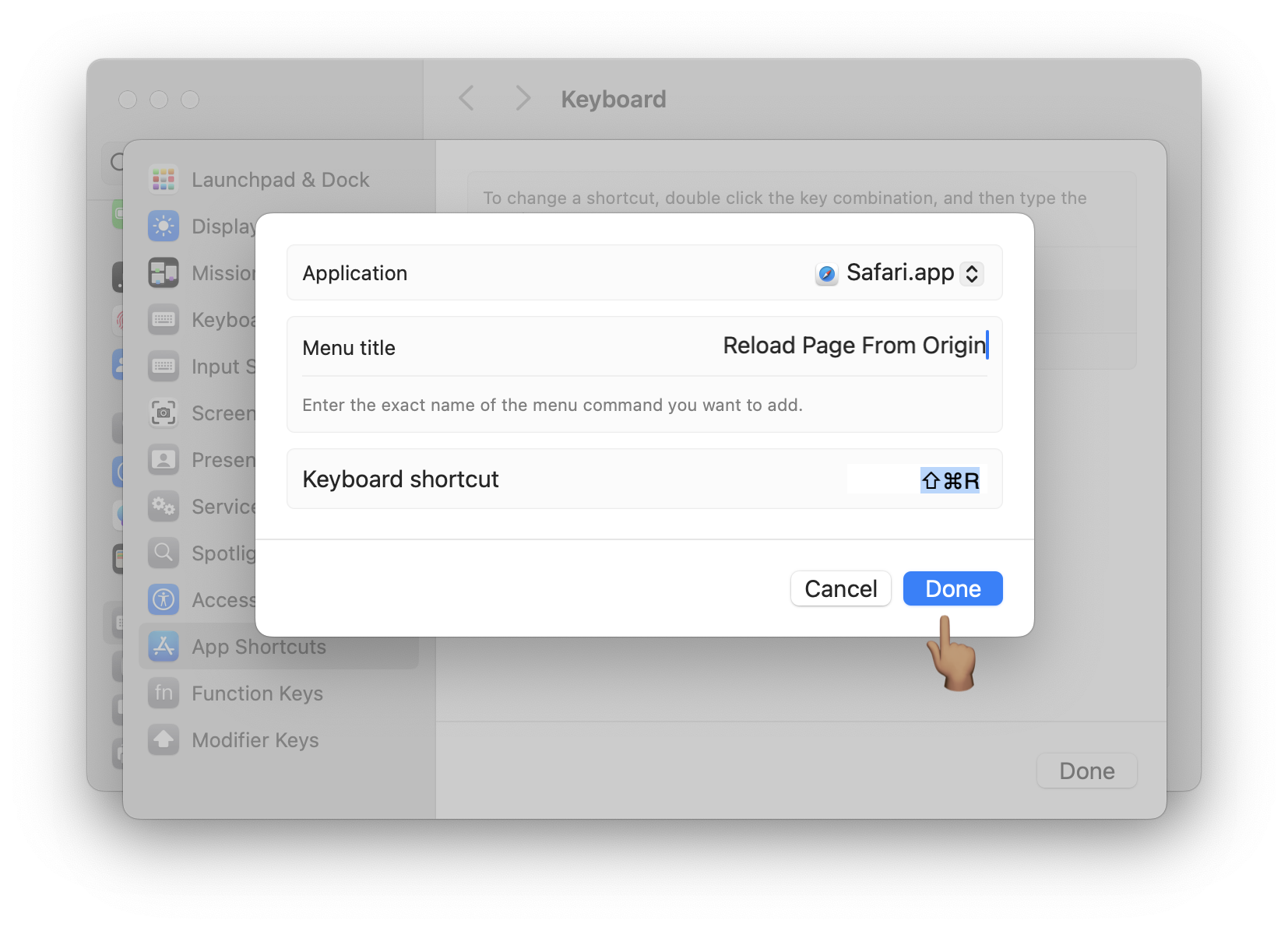Open Spotlight settings
The height and width of the screenshot is (934, 1288).
pyautogui.click(x=164, y=553)
